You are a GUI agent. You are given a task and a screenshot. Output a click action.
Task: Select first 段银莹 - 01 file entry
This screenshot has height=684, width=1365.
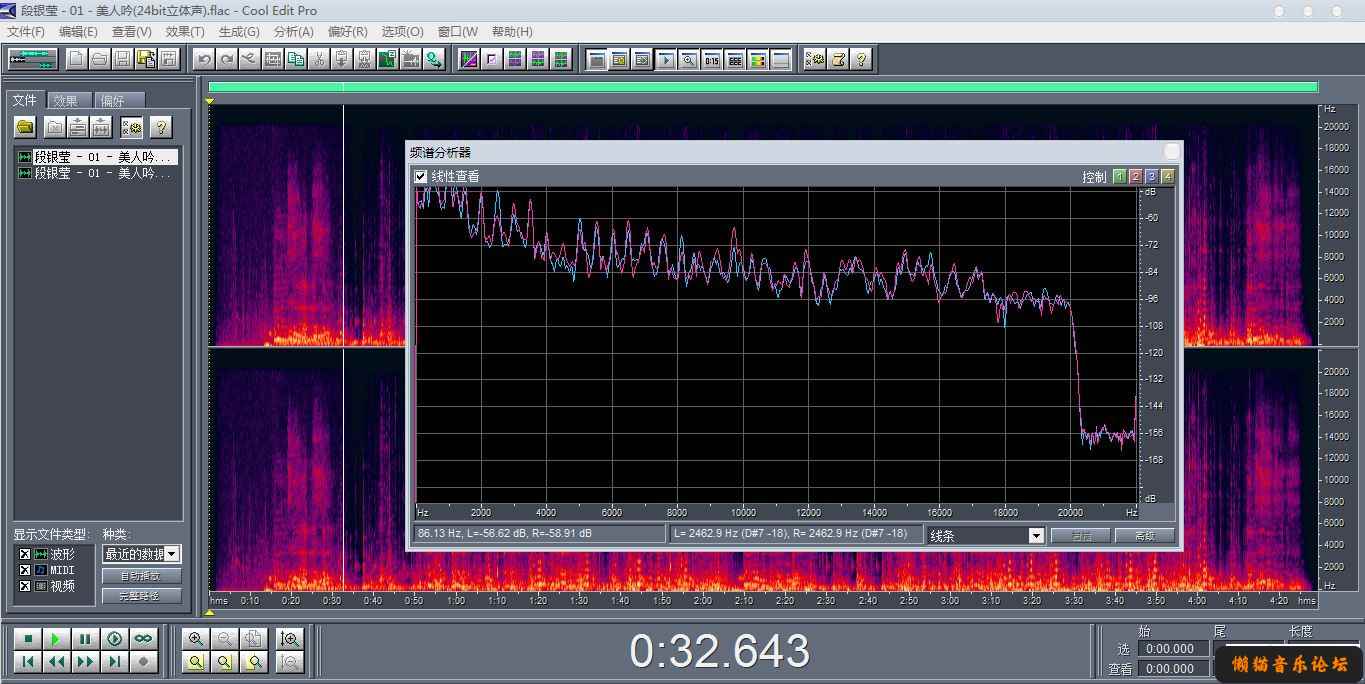coord(99,157)
